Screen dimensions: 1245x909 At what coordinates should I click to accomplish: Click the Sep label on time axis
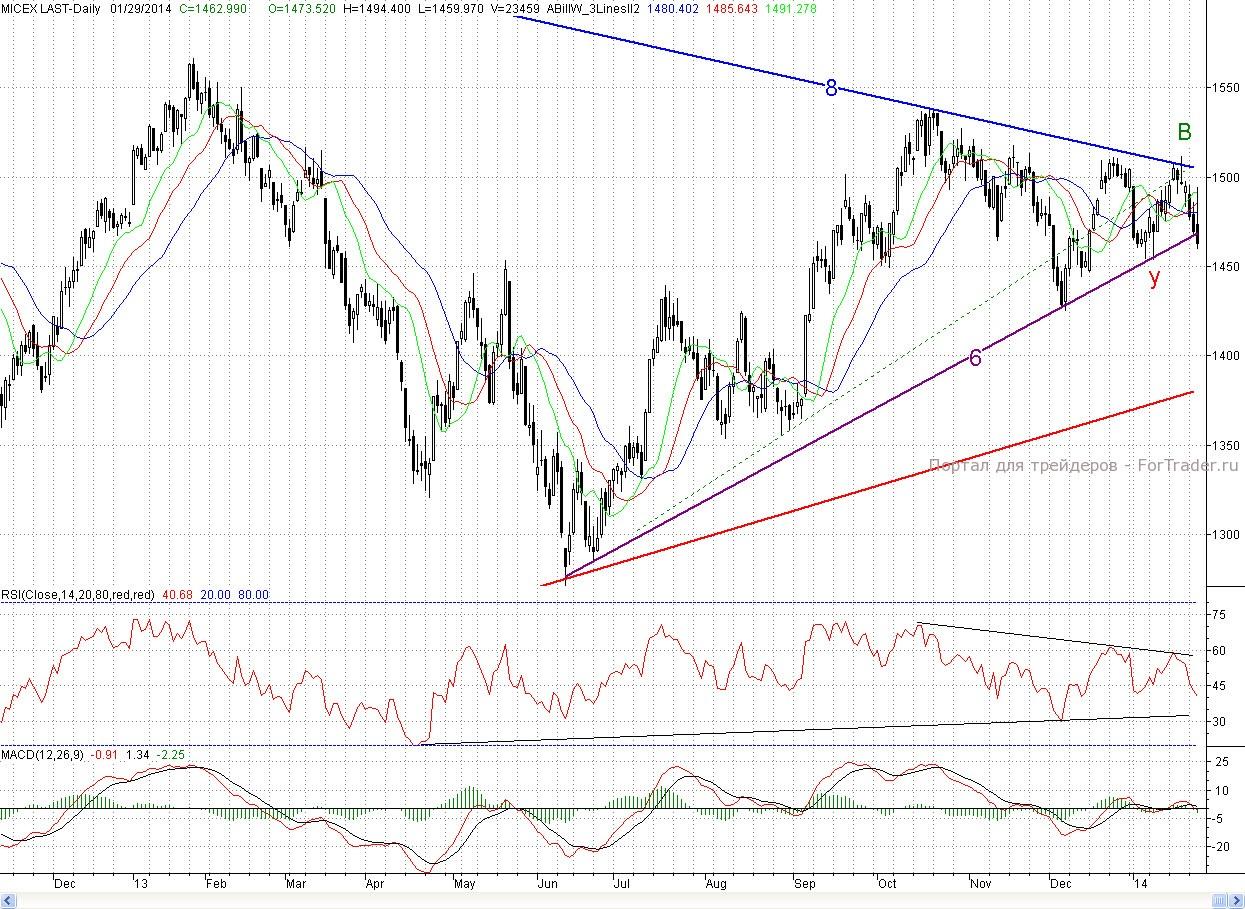[x=804, y=884]
